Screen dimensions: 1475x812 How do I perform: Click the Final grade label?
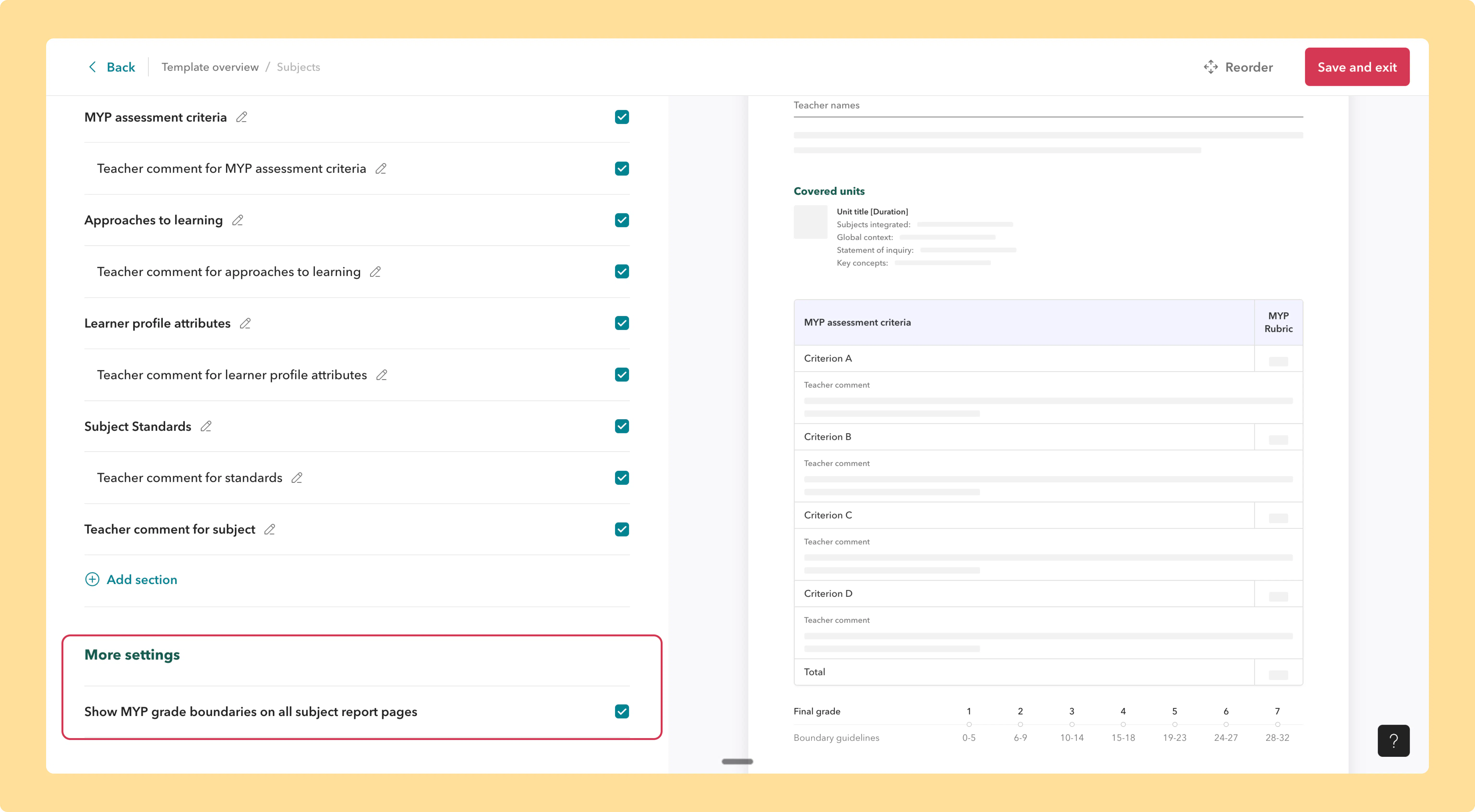point(817,711)
